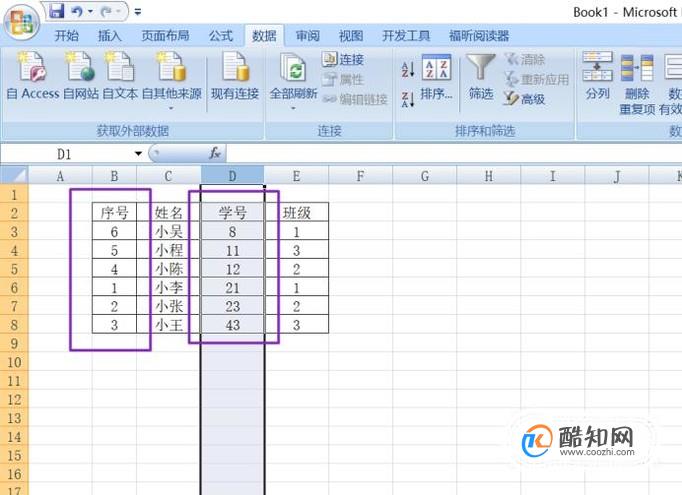Open the 页面布局 tab

click(x=165, y=36)
